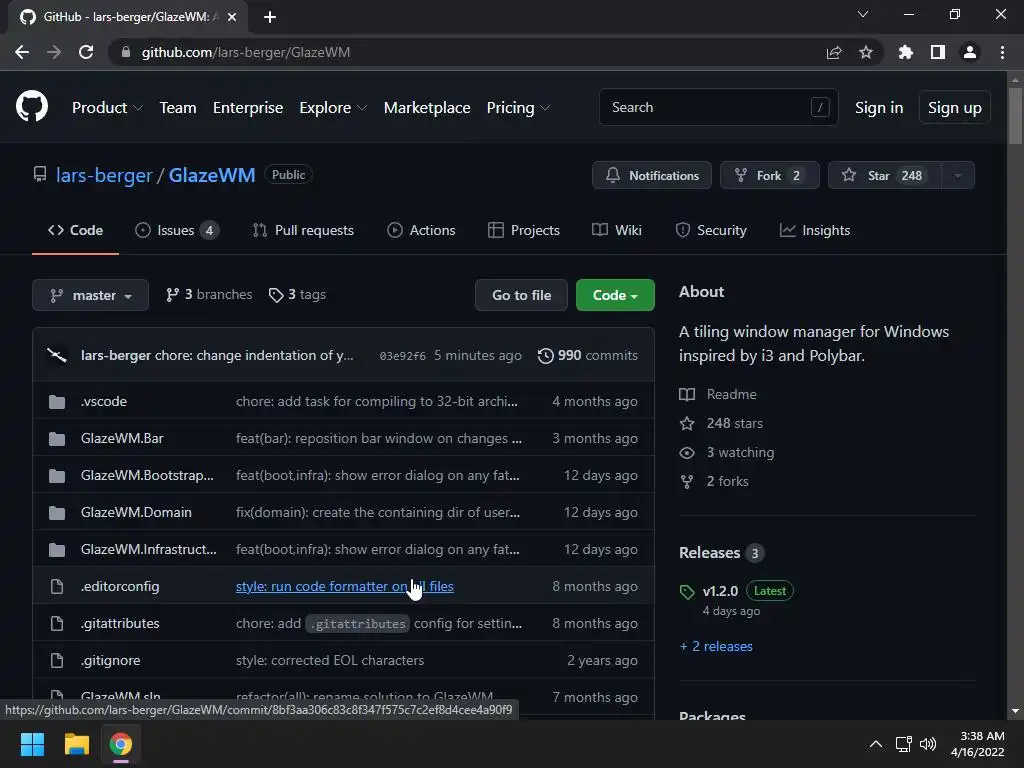Click the v1.2.0 release tag icon
The width and height of the screenshot is (1024, 768).
coord(687,592)
